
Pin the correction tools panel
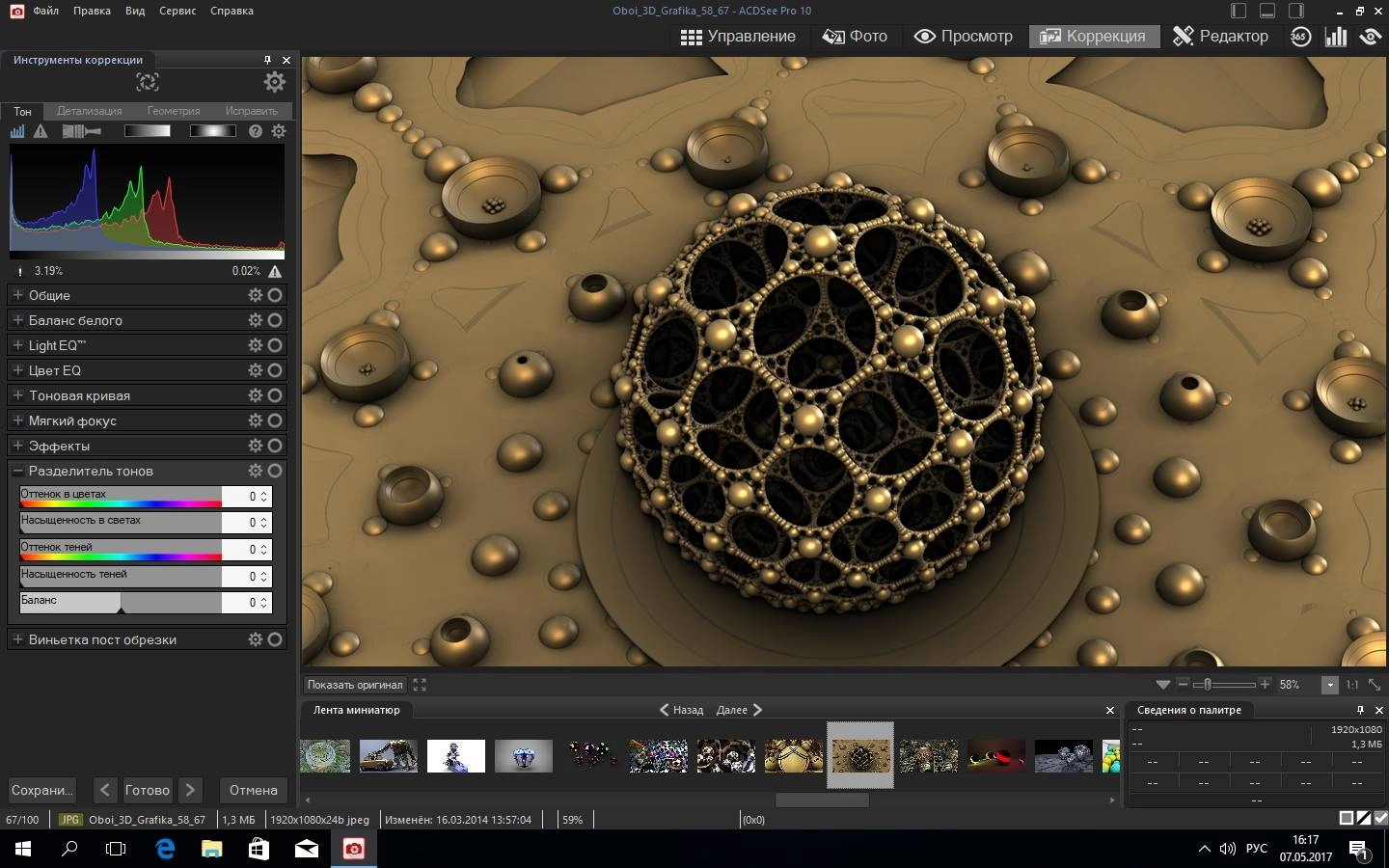[268, 60]
